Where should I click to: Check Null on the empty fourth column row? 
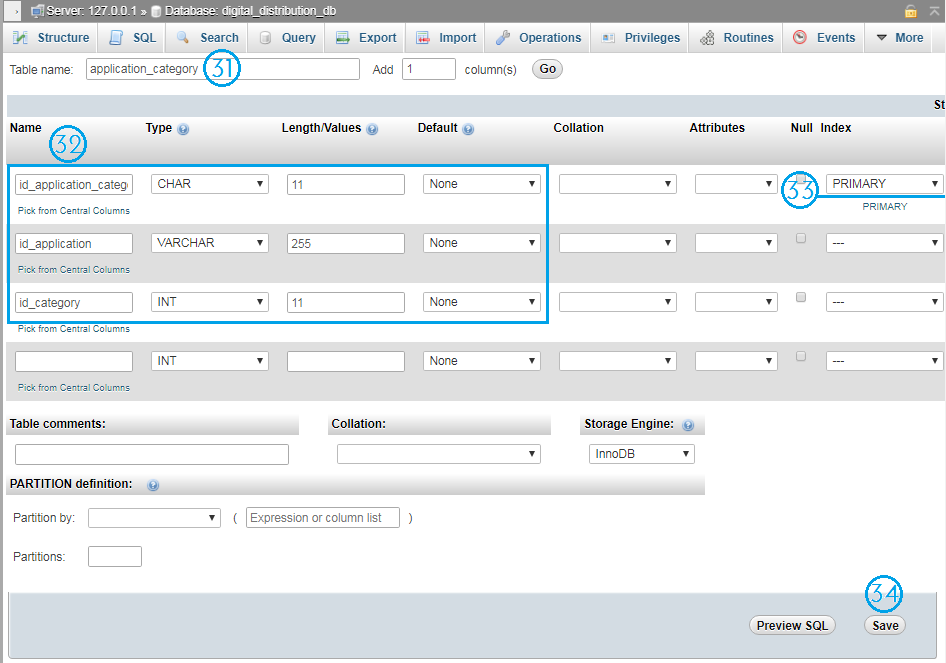pos(800,356)
